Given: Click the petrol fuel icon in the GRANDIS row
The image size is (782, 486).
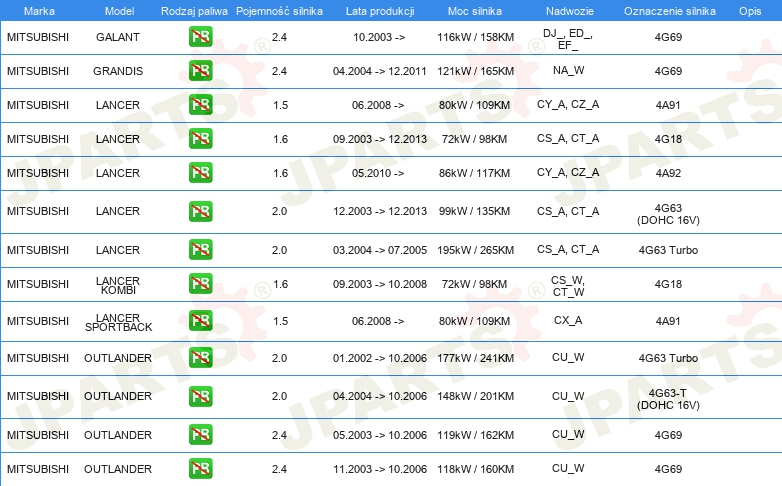Looking at the screenshot, I should (200, 70).
